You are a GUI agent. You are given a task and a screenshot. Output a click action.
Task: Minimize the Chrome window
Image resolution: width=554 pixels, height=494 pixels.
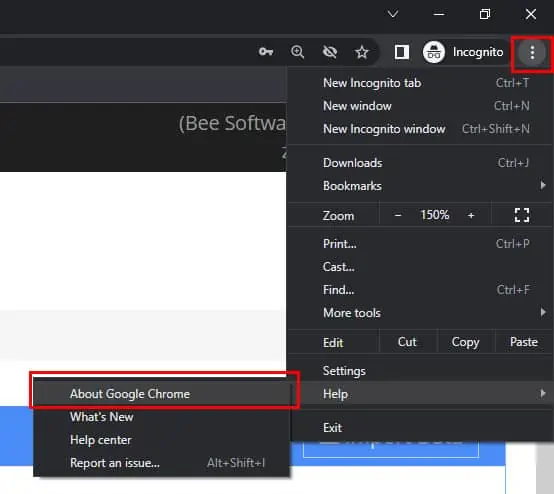point(439,14)
